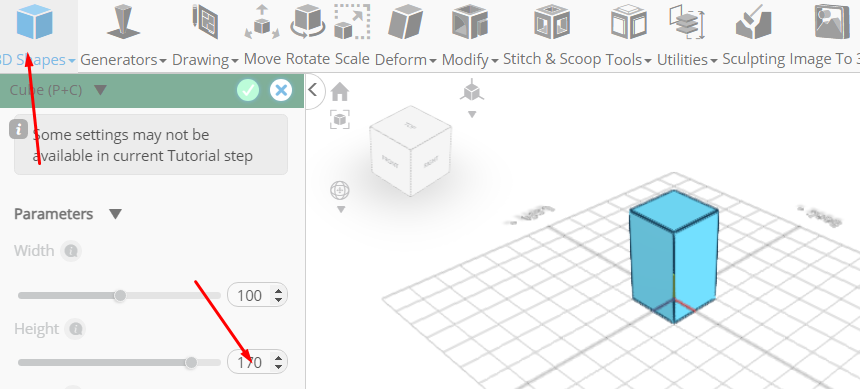Image resolution: width=860 pixels, height=389 pixels.
Task: Open the Drawing tool icon
Action: tap(206, 21)
